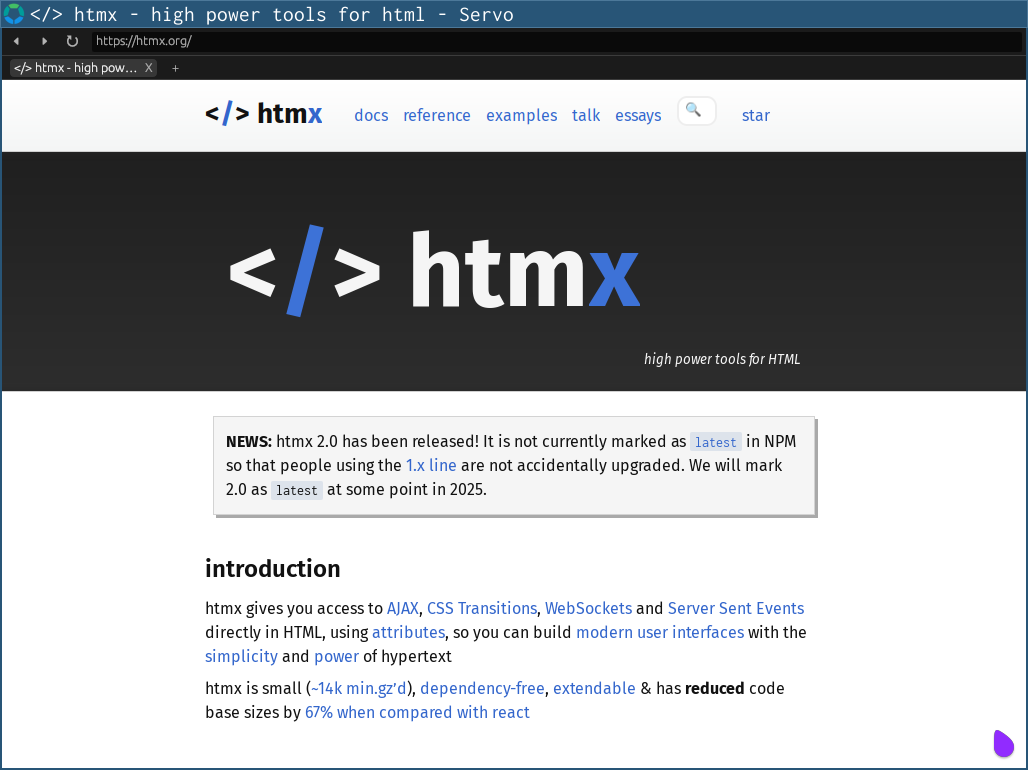
Task: Open the essays navigation link
Action: click(x=638, y=115)
